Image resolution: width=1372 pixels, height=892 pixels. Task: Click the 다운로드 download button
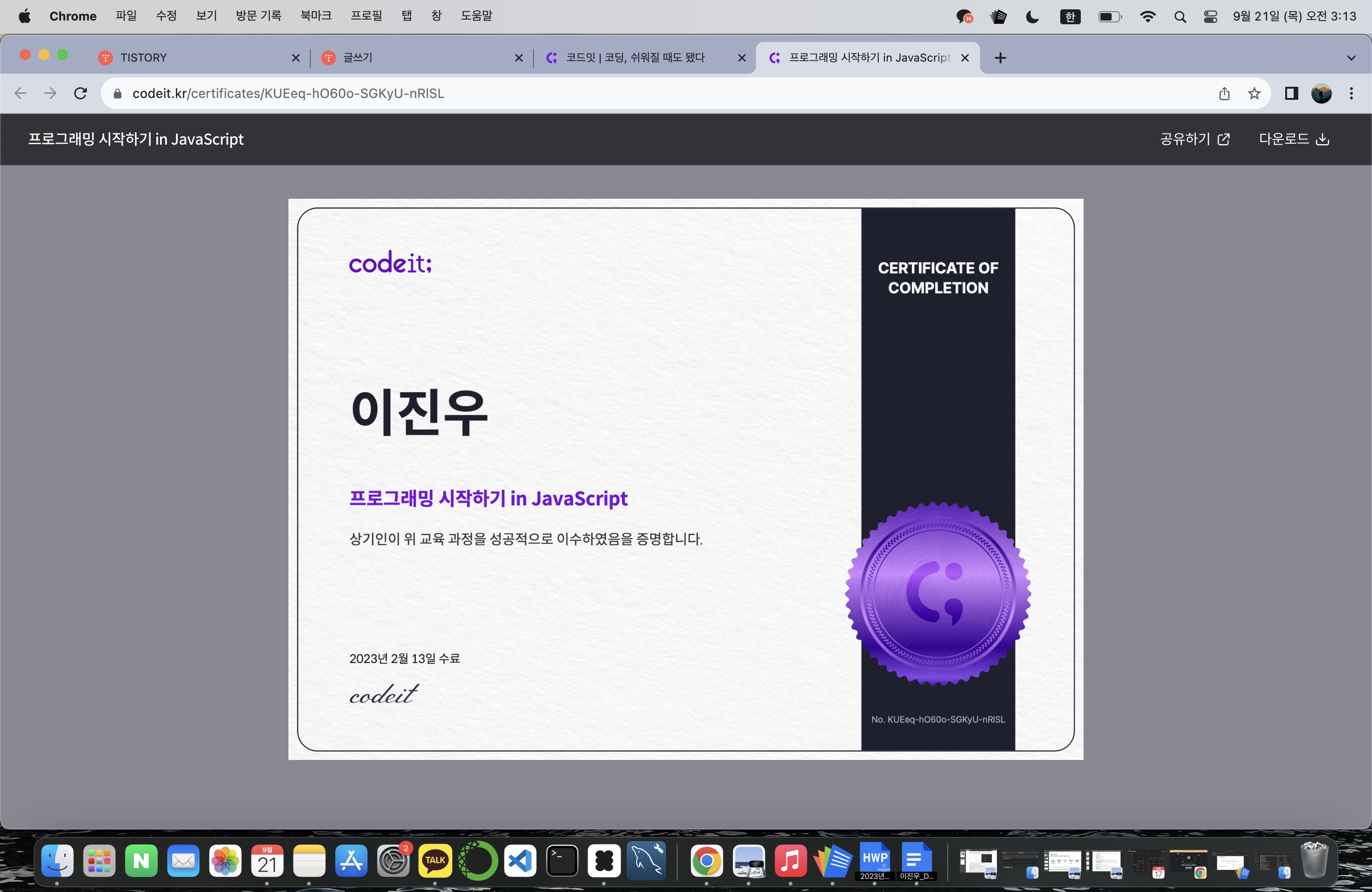click(1294, 139)
